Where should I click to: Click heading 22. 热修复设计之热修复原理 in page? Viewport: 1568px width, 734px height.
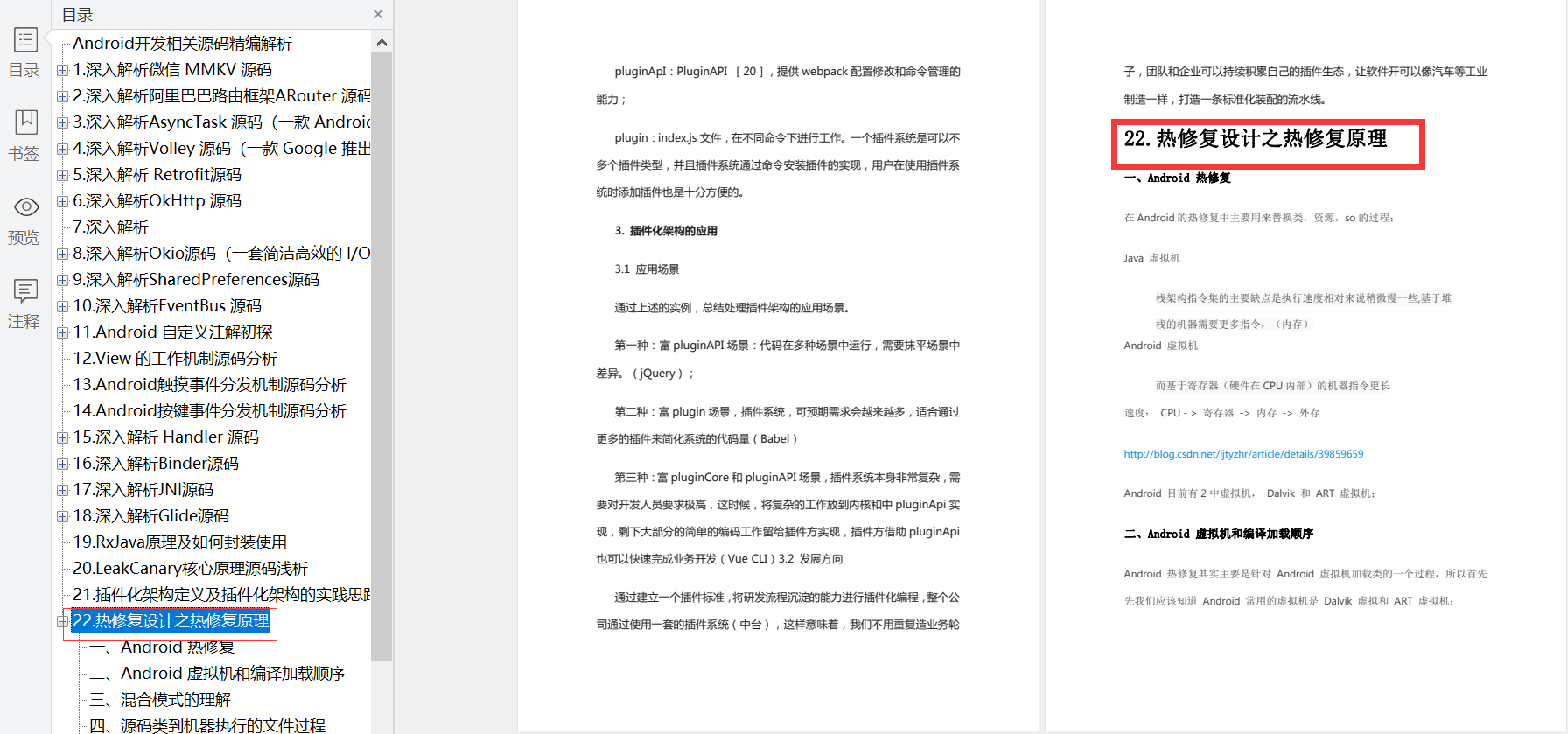pos(1256,139)
